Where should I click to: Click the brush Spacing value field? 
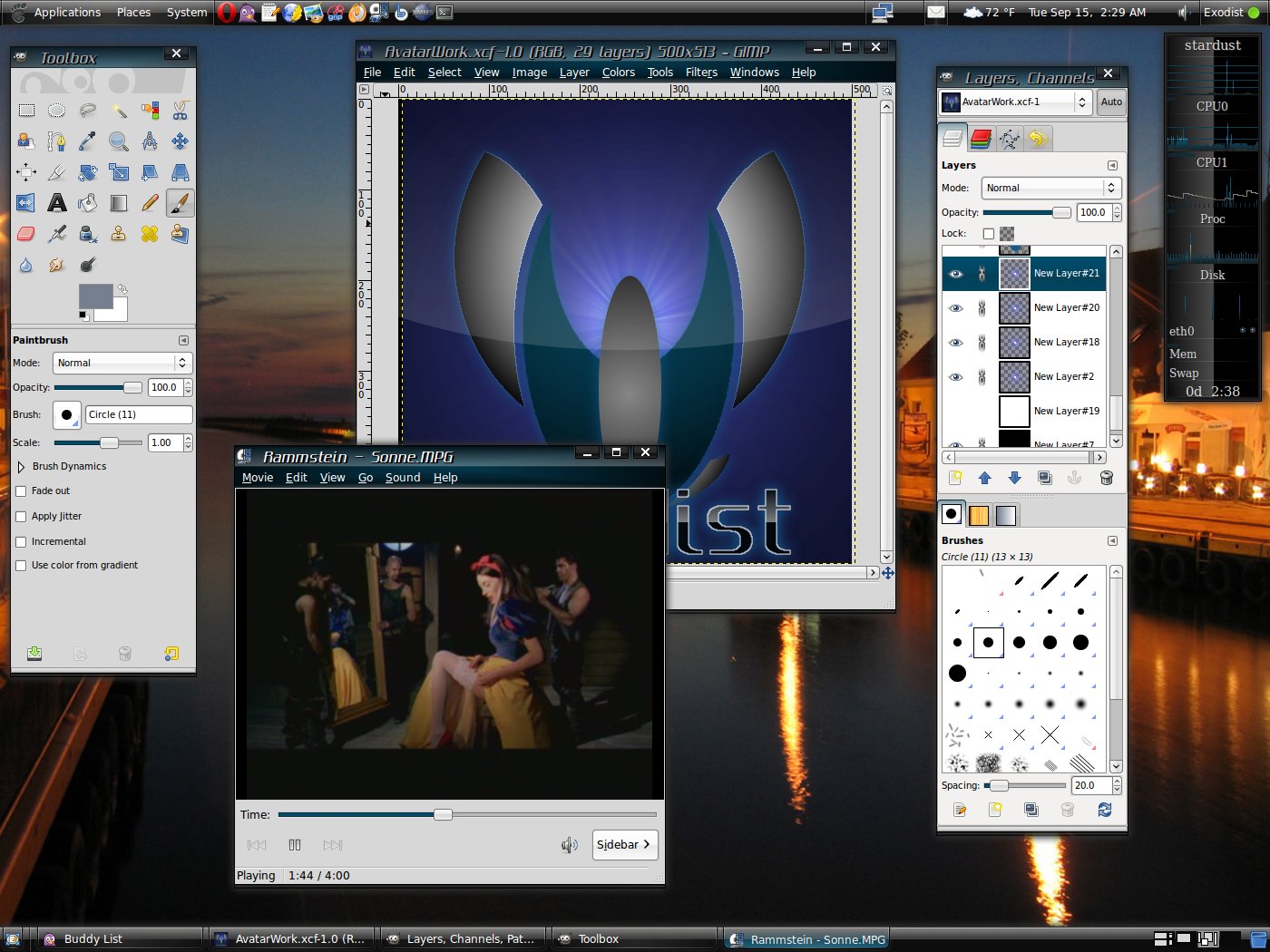pos(1091,786)
